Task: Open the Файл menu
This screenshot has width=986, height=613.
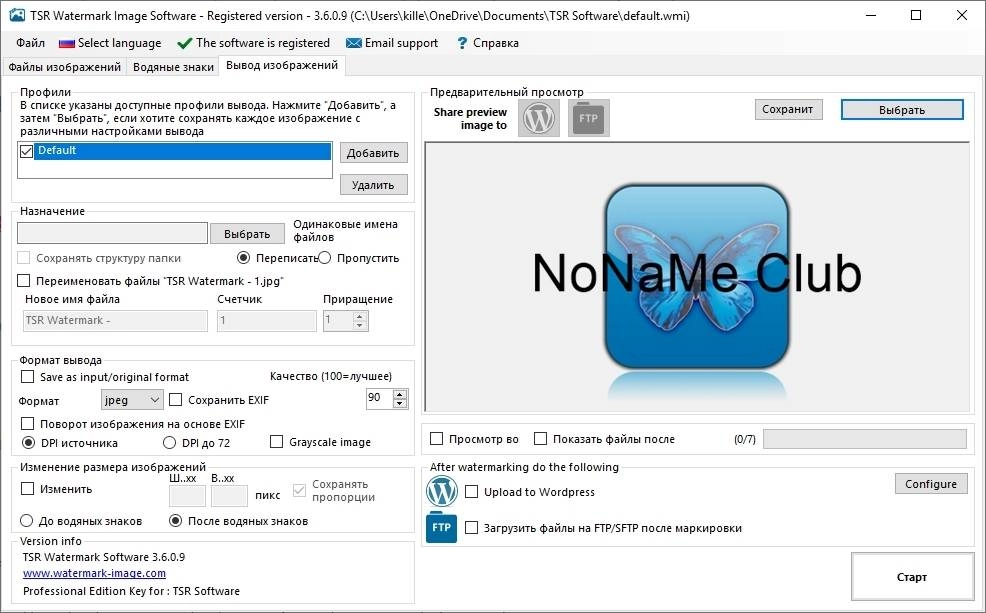Action: pos(30,43)
